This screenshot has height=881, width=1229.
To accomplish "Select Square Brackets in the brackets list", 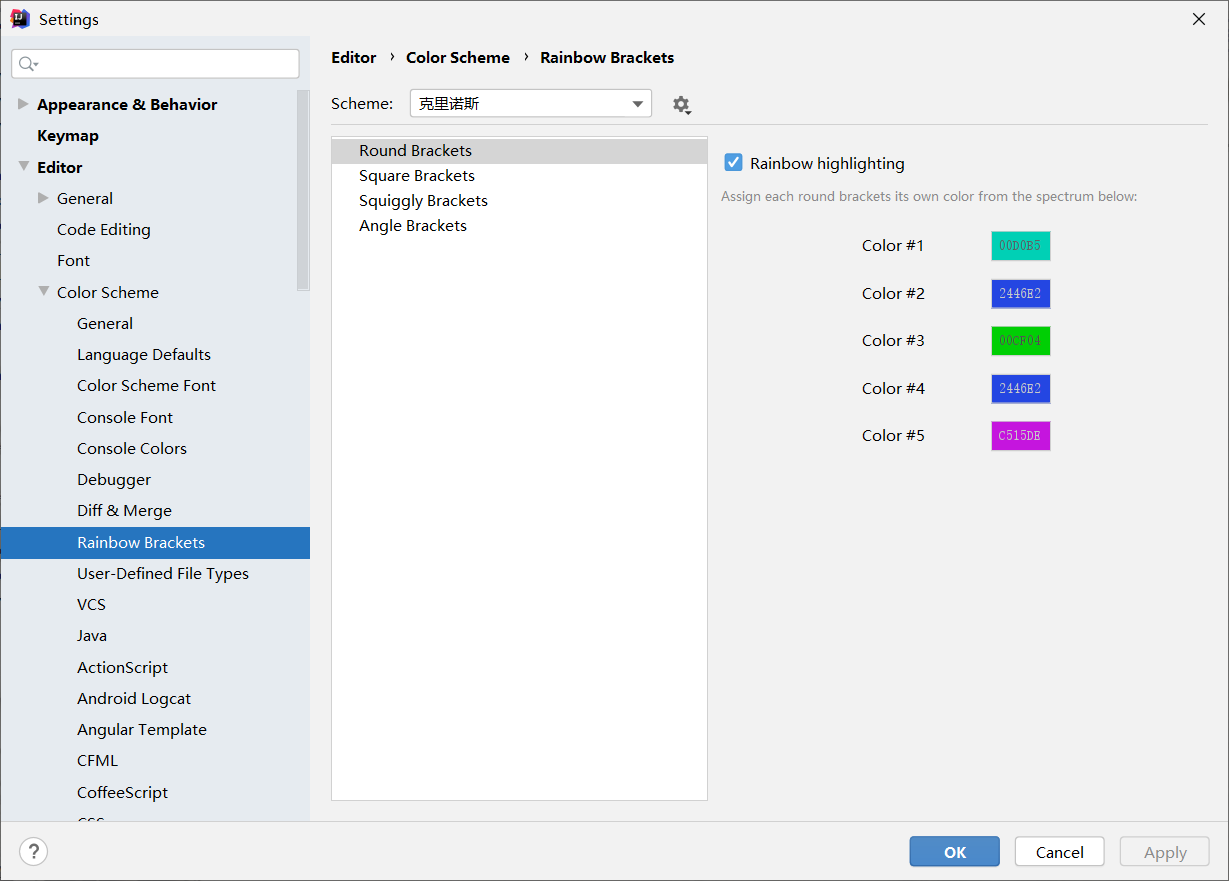I will (416, 175).
